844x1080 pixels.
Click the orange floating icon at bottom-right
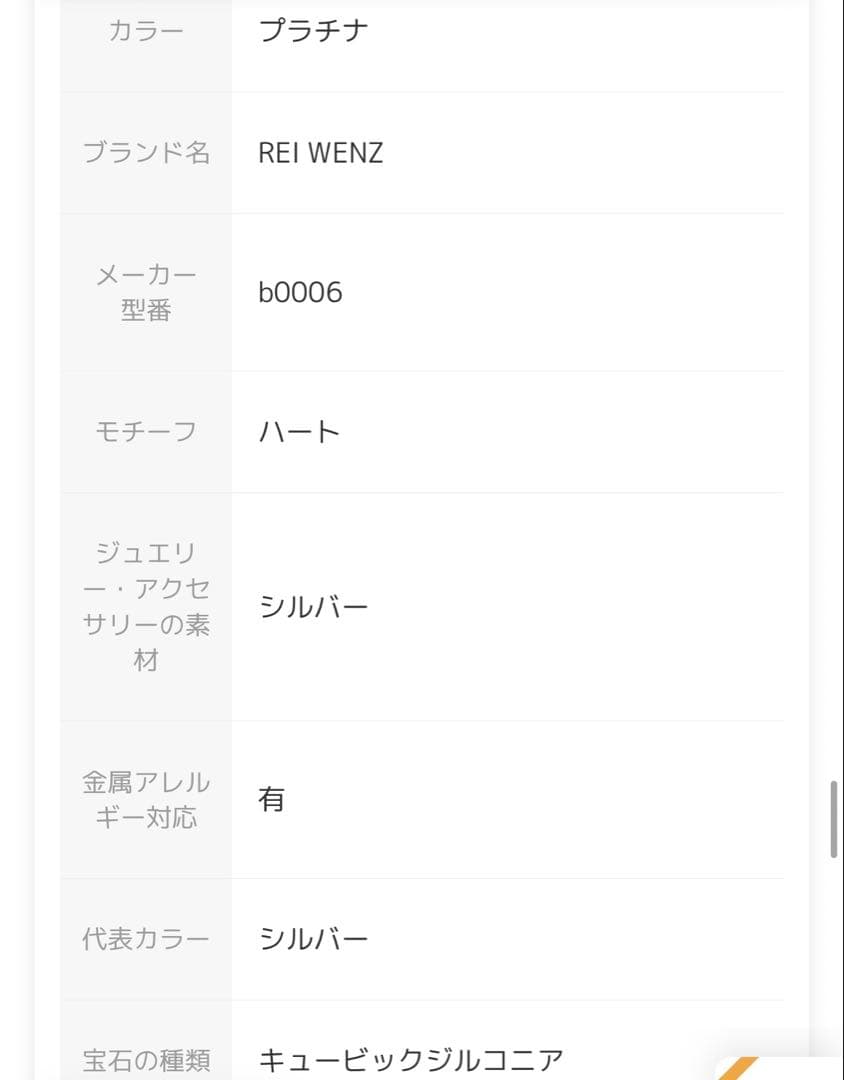click(x=738, y=1067)
